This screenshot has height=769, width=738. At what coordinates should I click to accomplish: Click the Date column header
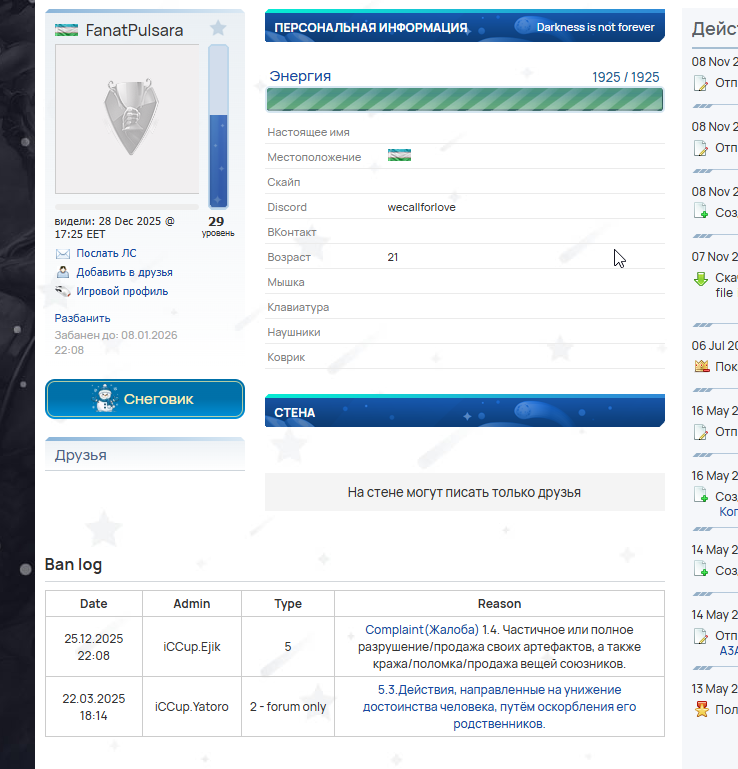94,604
